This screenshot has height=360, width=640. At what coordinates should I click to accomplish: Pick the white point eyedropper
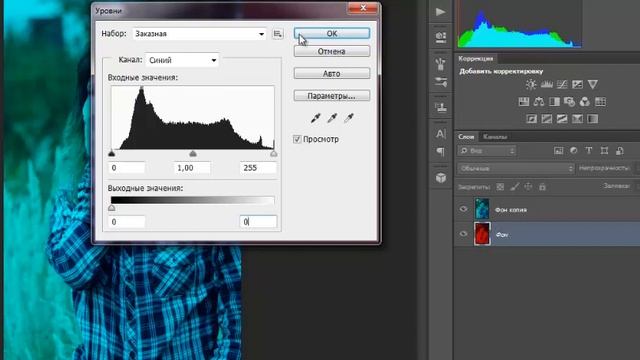(349, 118)
